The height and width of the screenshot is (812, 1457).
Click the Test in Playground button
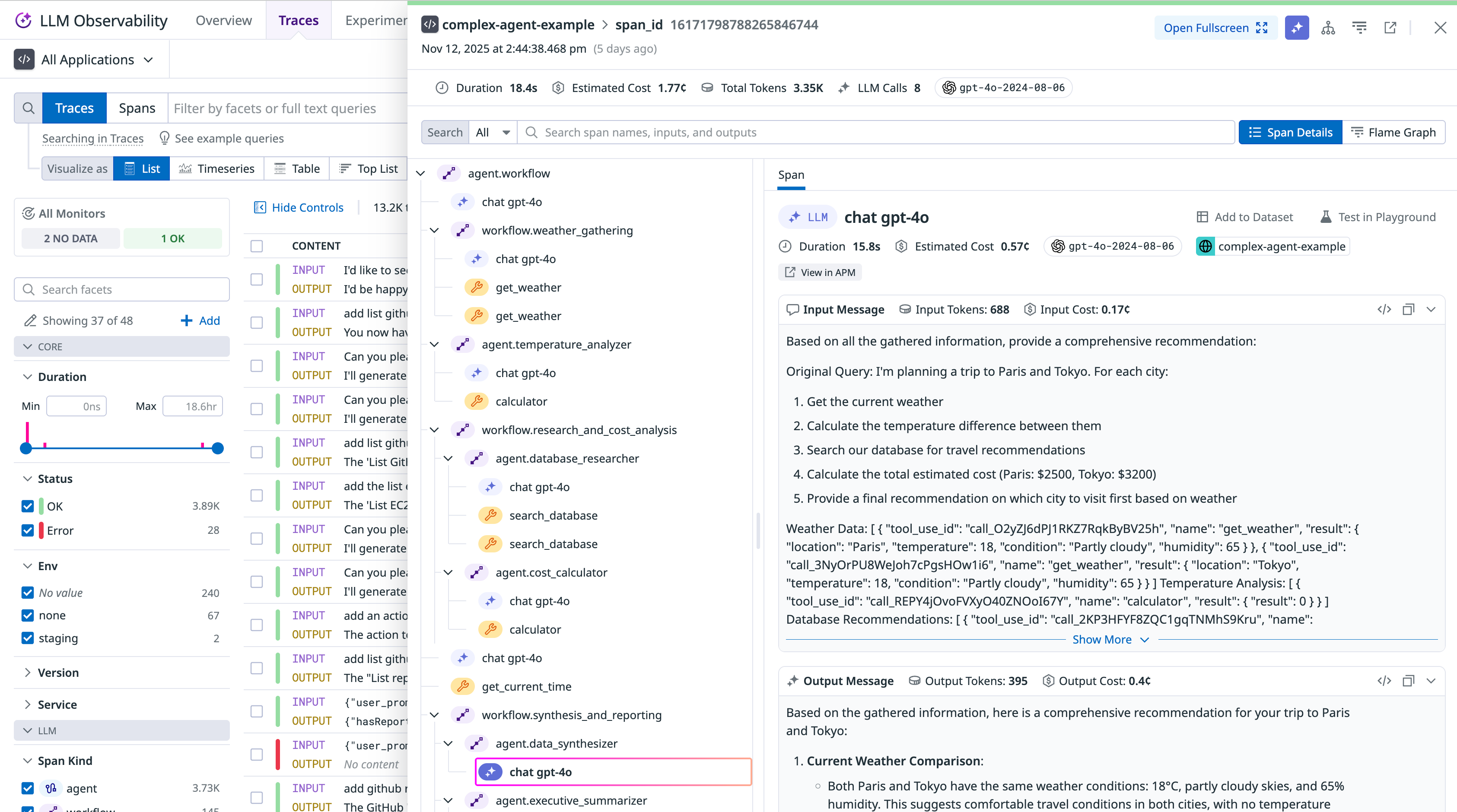tap(1378, 216)
